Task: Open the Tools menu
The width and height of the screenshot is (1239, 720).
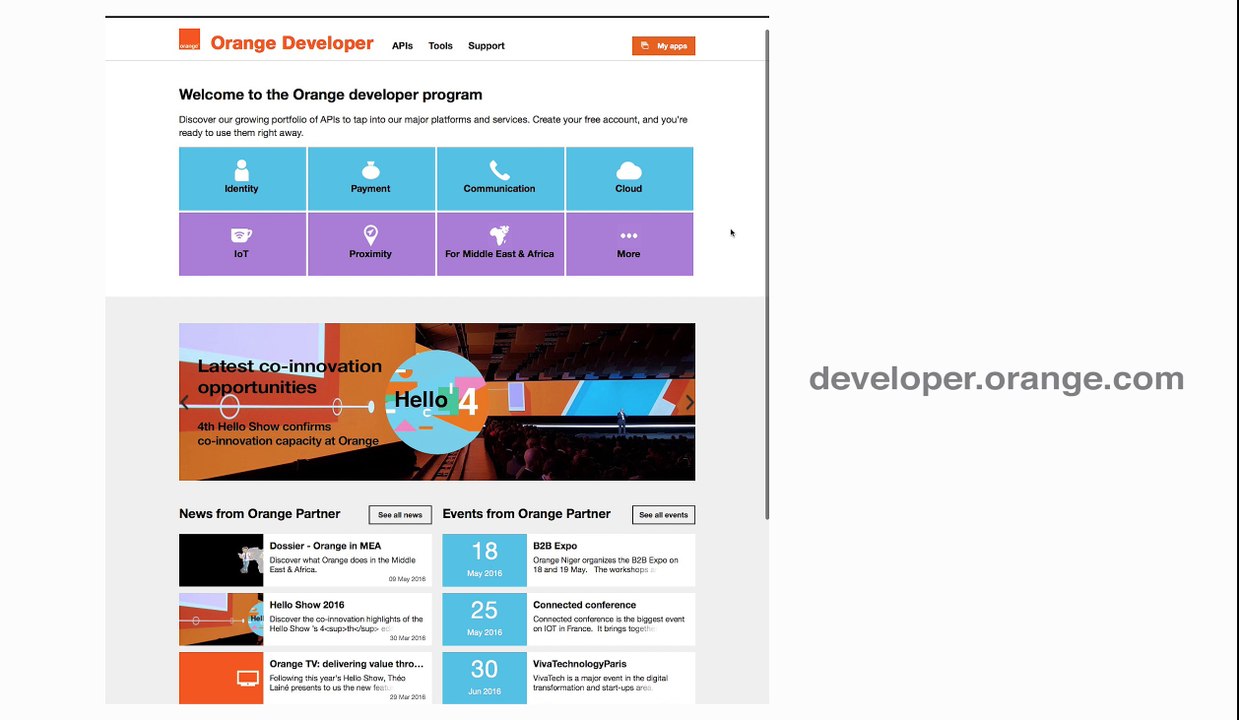Action: [440, 46]
